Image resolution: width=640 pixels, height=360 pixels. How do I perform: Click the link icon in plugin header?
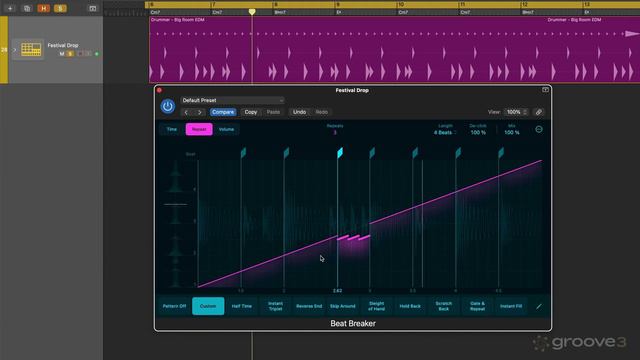point(539,112)
